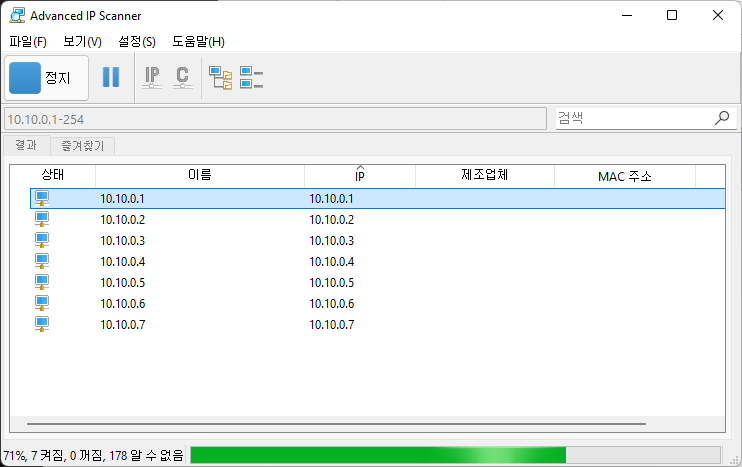Click the green scan progress bar
The height and width of the screenshot is (467, 742).
click(455, 455)
